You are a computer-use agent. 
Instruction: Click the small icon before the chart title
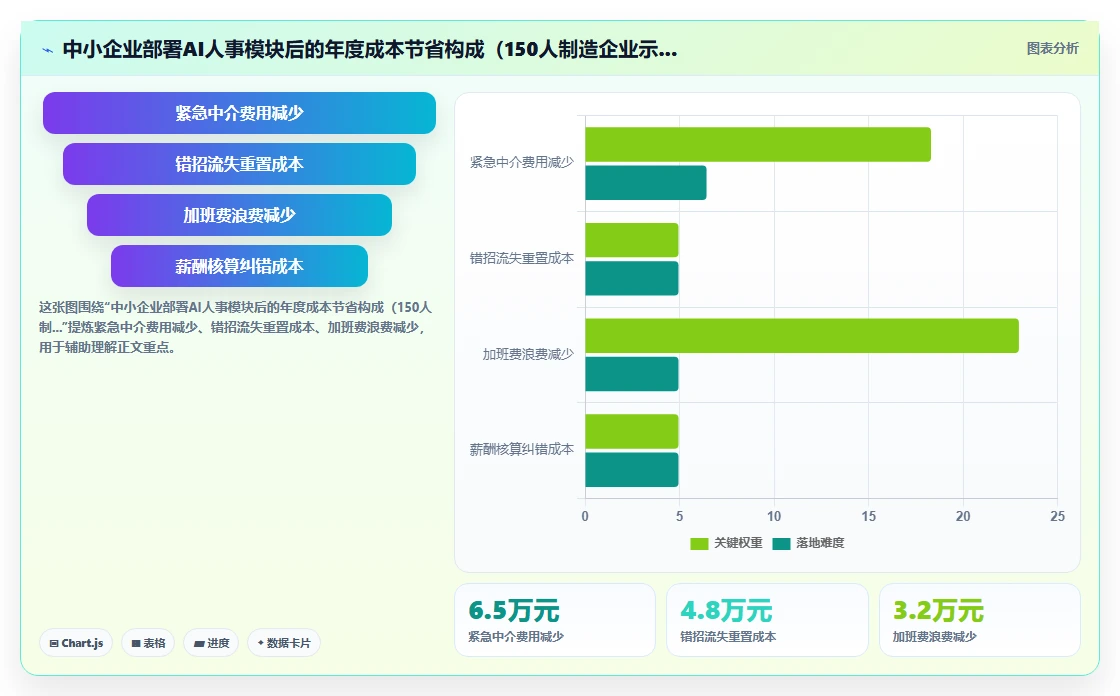pyautogui.click(x=48, y=50)
